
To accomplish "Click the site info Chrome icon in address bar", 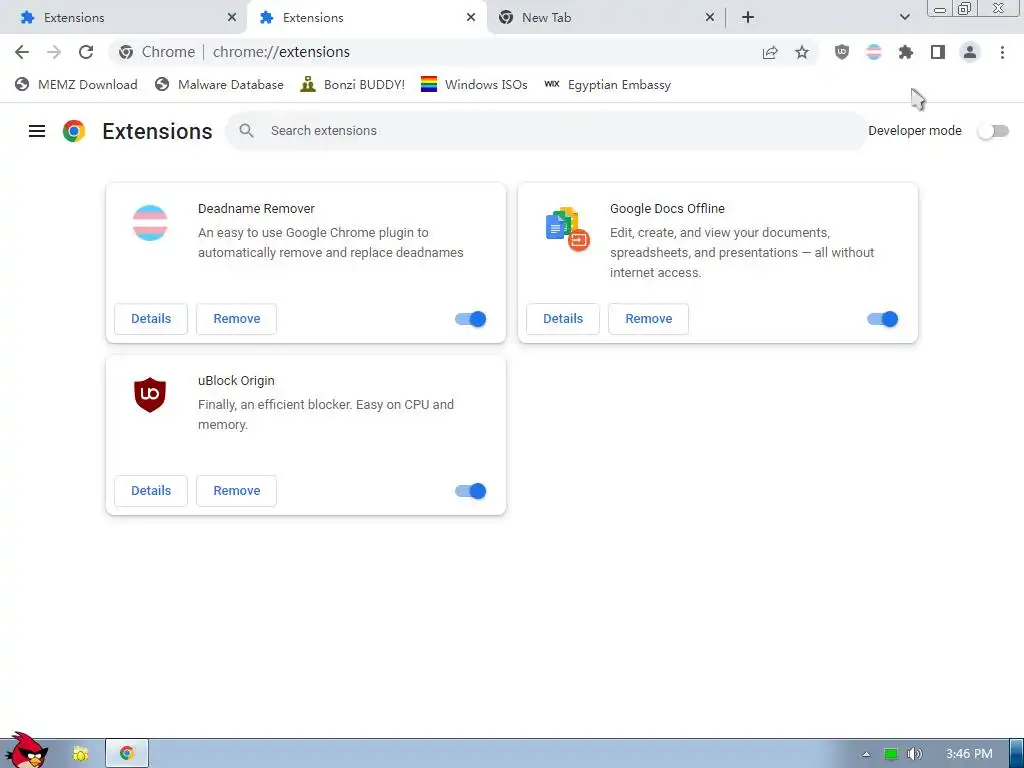I will [126, 52].
